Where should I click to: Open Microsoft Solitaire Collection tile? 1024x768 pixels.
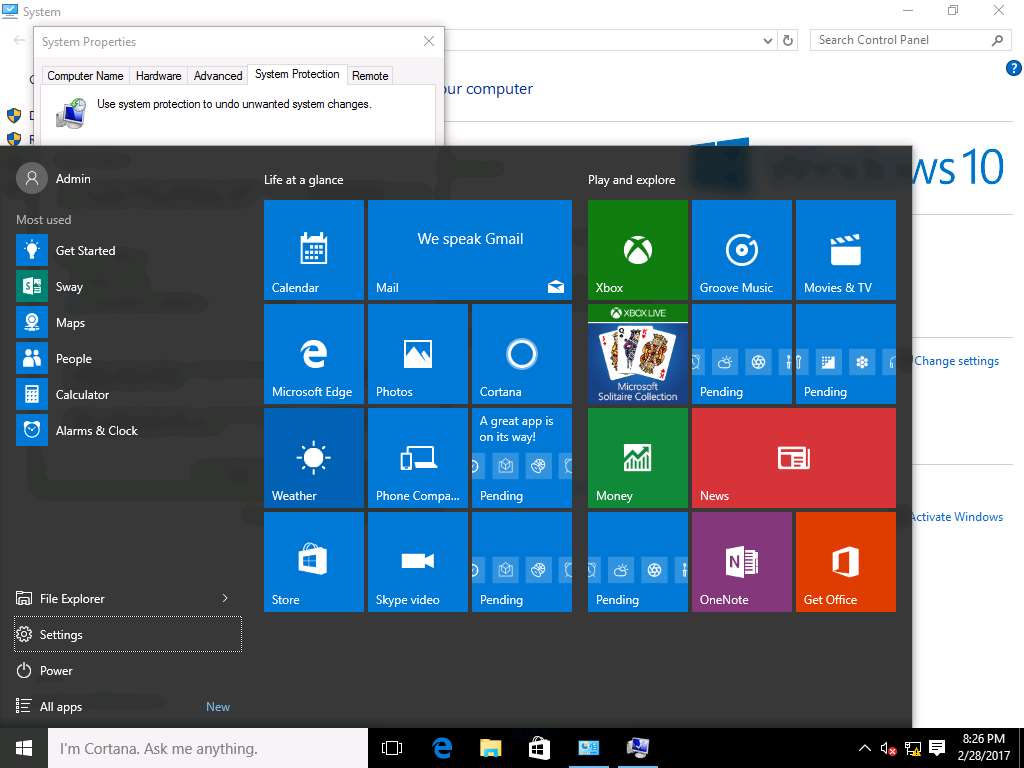pos(637,353)
